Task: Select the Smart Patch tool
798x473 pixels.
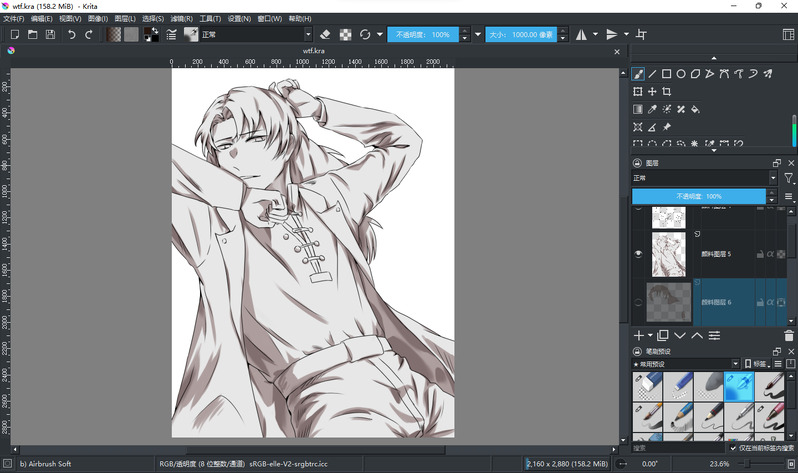Action: 681,109
